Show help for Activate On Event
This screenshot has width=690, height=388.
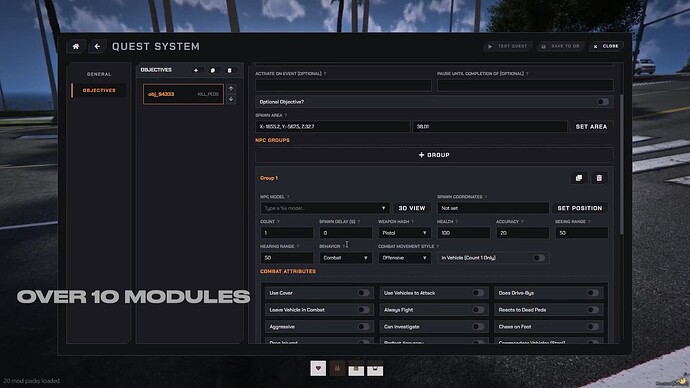[x=325, y=73]
